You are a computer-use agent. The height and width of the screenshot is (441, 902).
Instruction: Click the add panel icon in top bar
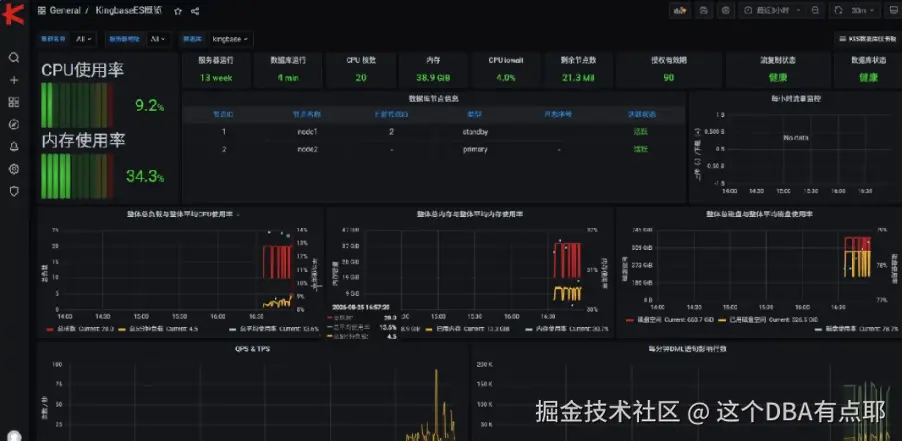click(x=680, y=10)
